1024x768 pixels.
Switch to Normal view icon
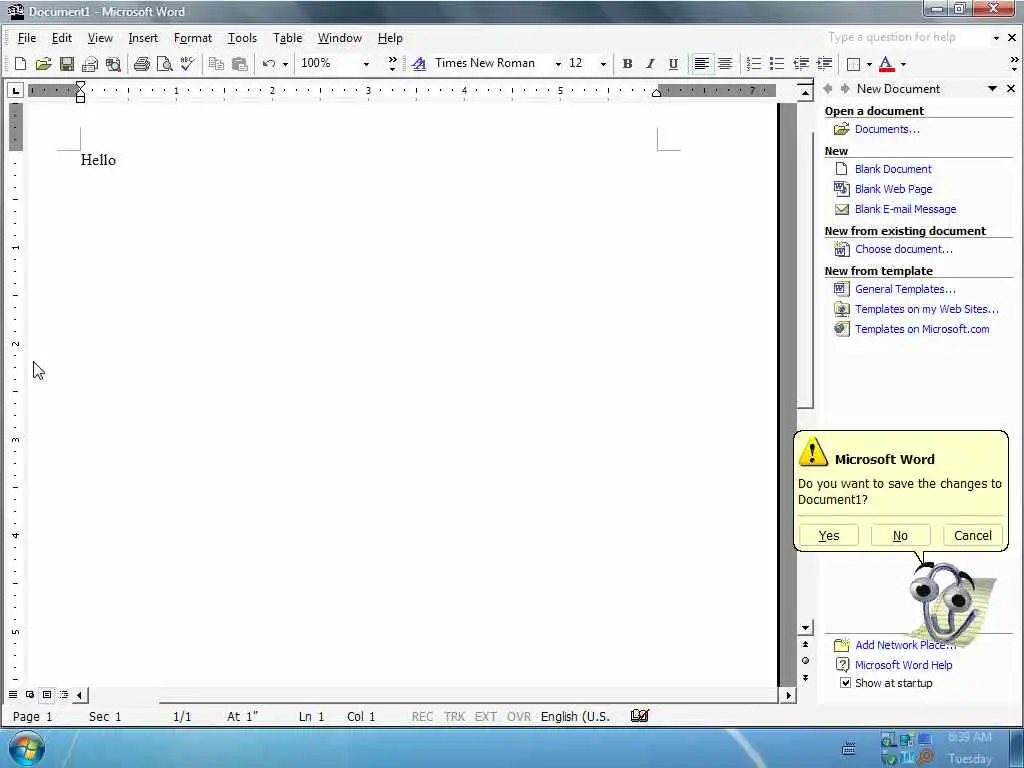pyautogui.click(x=12, y=694)
